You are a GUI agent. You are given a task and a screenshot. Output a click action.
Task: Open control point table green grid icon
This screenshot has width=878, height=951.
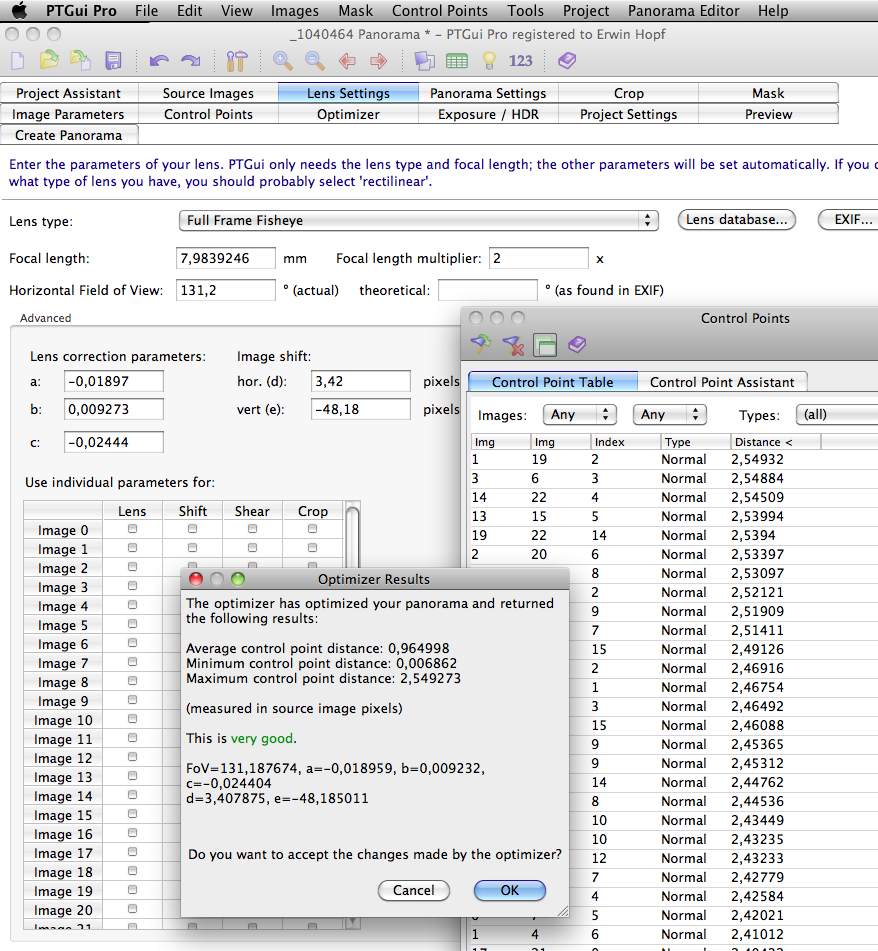(457, 61)
